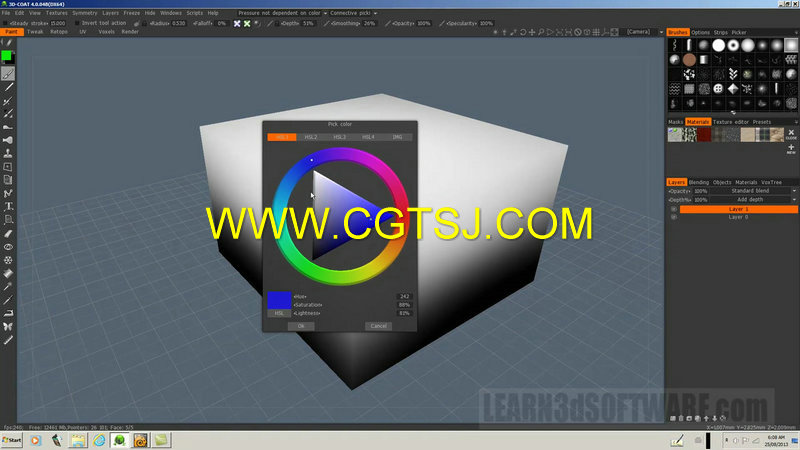
Task: Open the Windows Start button
Action: (x=12, y=440)
